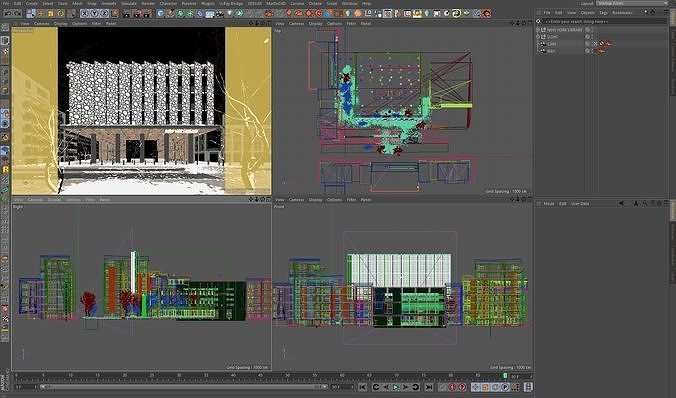Image resolution: width=676 pixels, height=398 pixels.
Task: Toggle Position keyframe recording icon
Action: (x=476, y=387)
